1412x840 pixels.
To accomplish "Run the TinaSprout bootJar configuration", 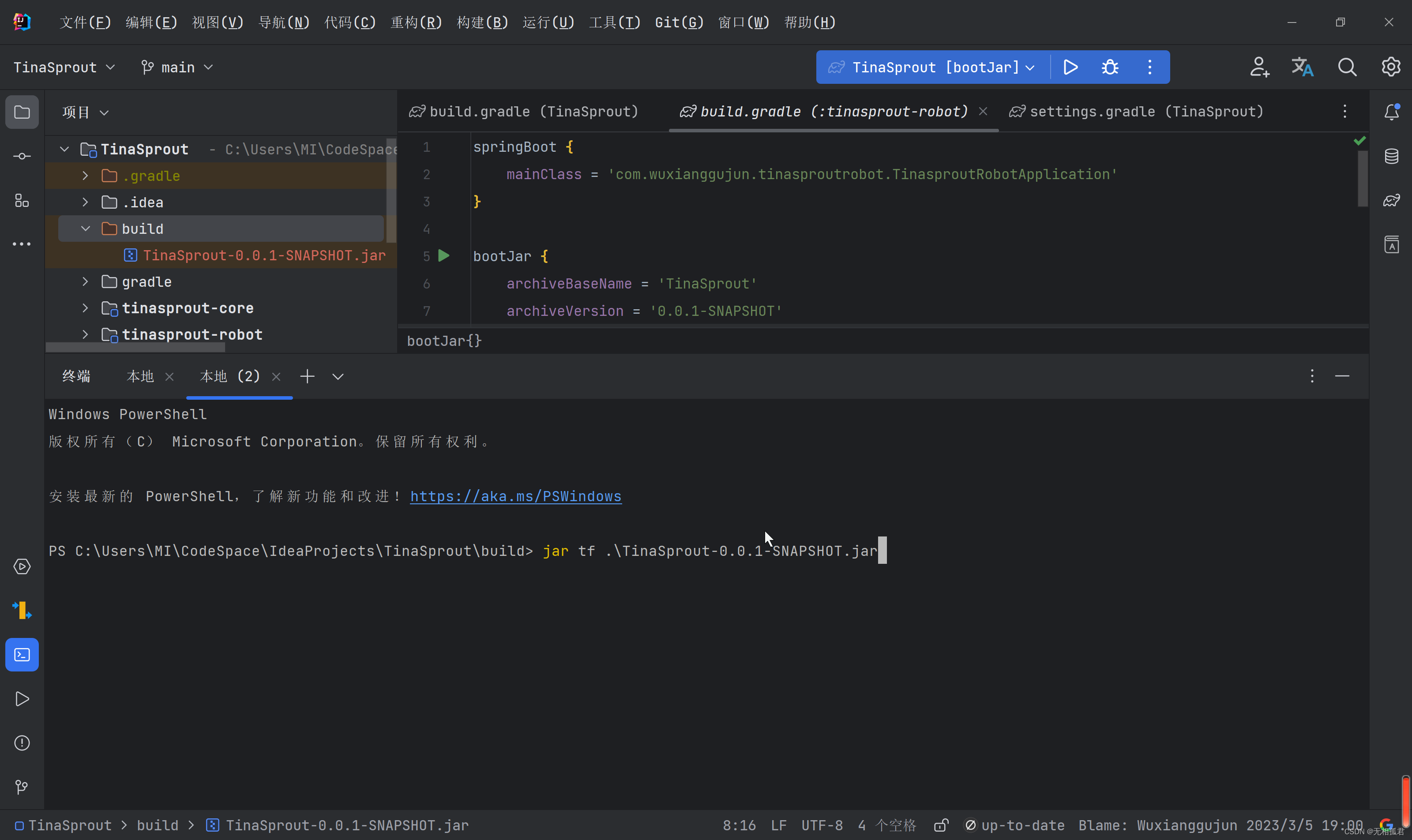I will [x=1070, y=67].
